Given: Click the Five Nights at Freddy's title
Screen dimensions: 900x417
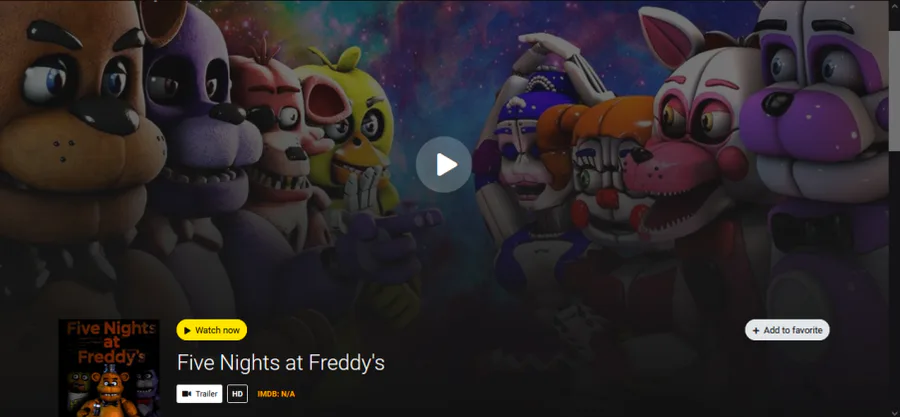Looking at the screenshot, I should coord(281,363).
